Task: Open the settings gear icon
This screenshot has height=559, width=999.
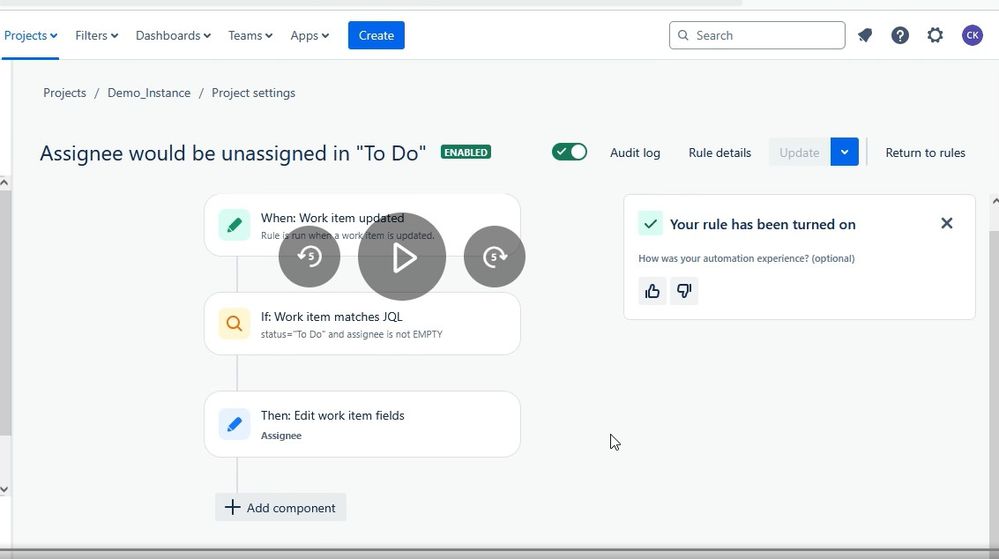Action: [x=935, y=36]
